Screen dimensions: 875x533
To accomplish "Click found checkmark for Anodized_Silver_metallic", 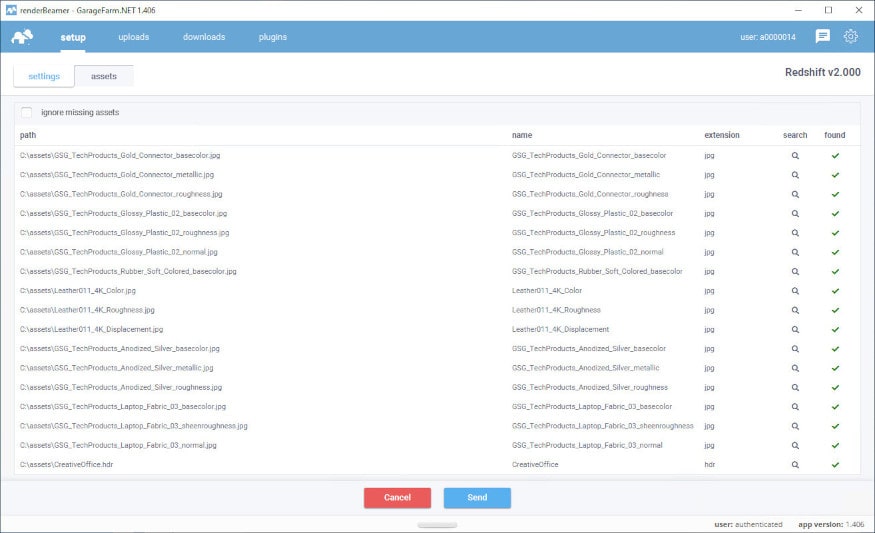I will pyautogui.click(x=835, y=368).
